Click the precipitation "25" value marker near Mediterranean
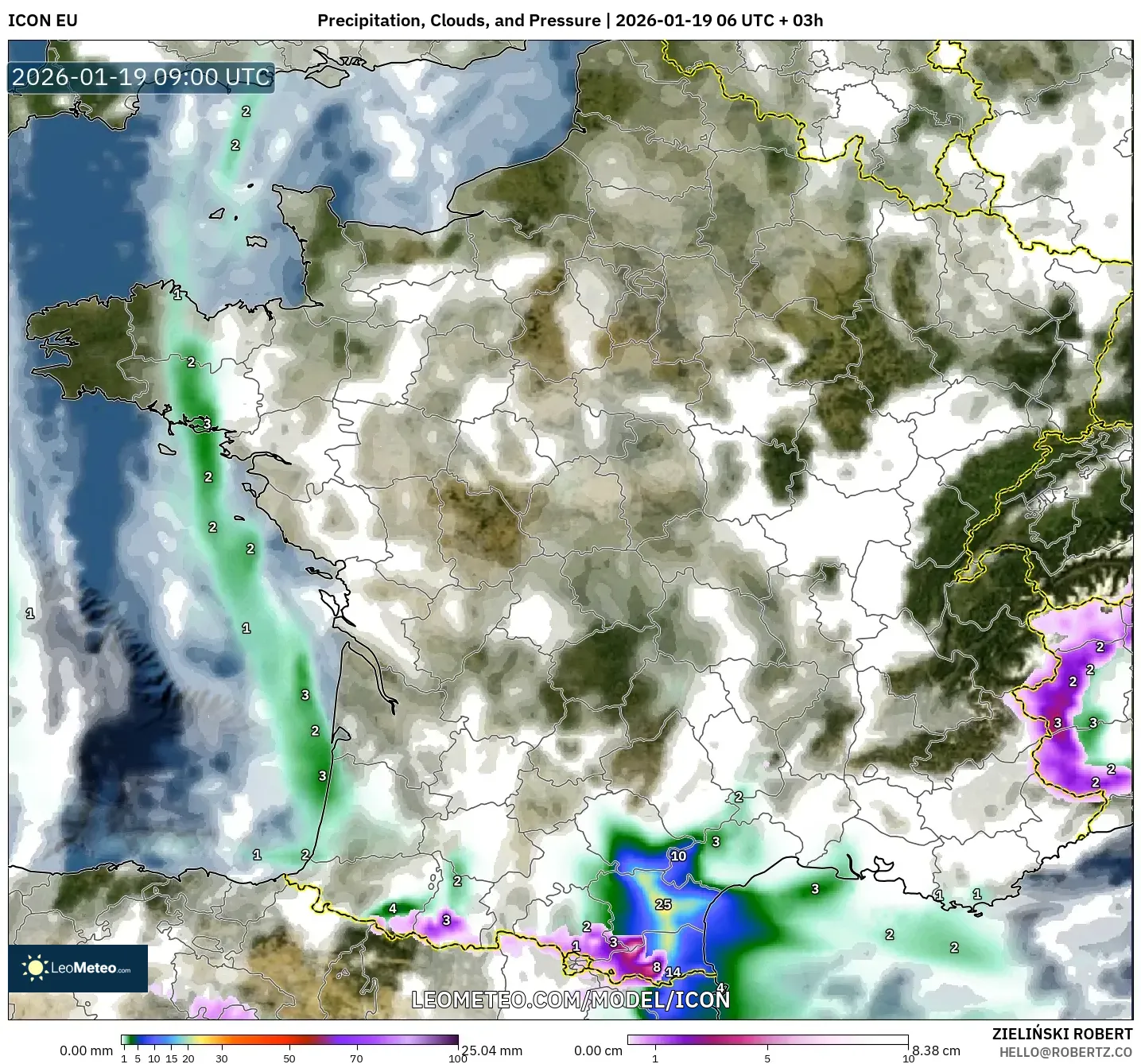The width and height of the screenshot is (1141, 1064). pyautogui.click(x=662, y=904)
